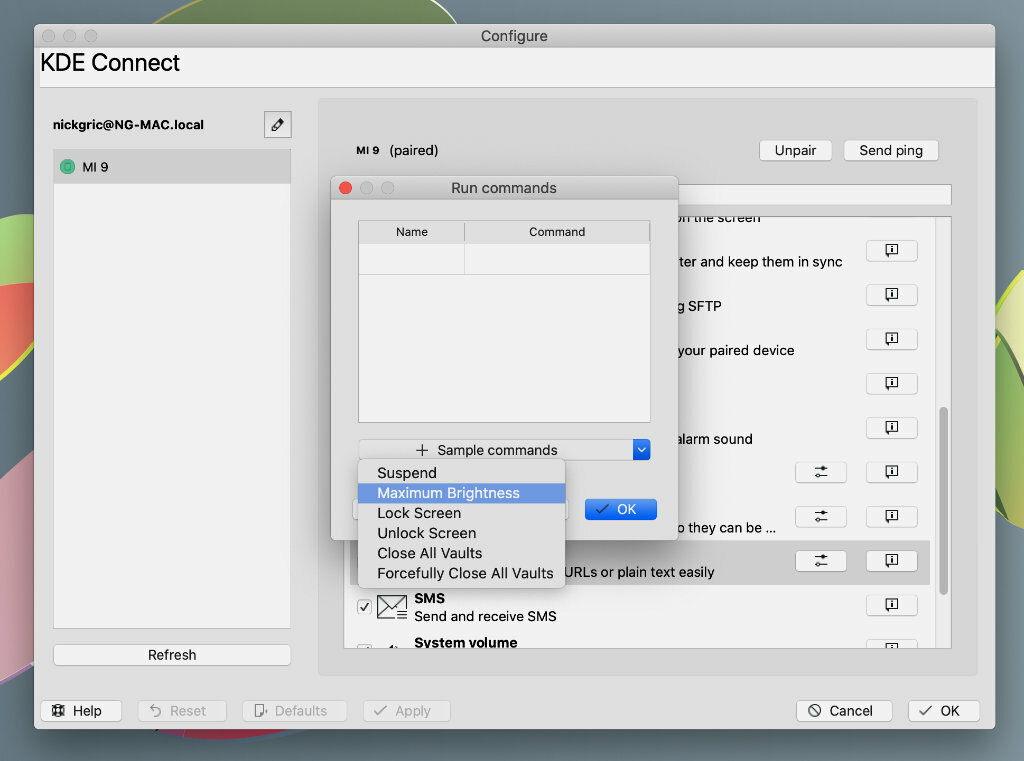Image resolution: width=1024 pixels, height=761 pixels.
Task: Choose Unlock Screen sample command
Action: 461,533
